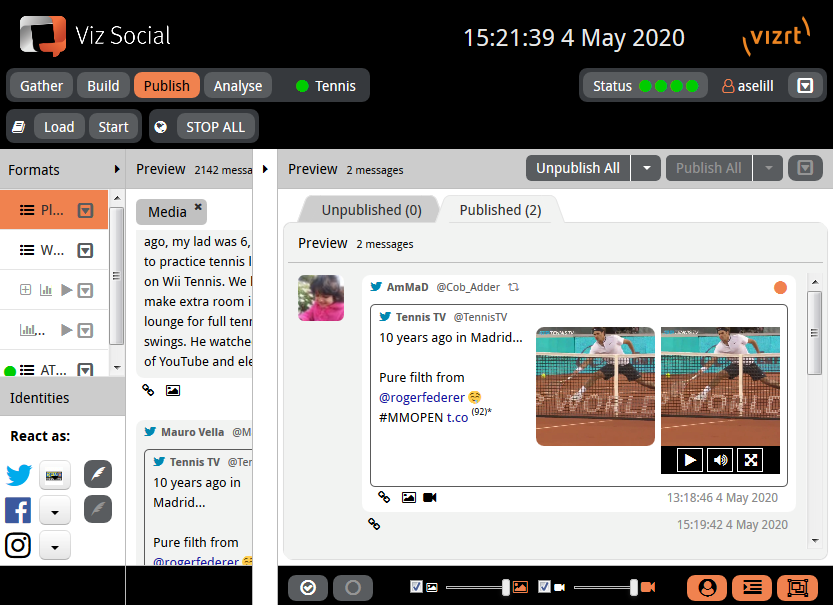Open the Instagram identity dropdown

pyautogui.click(x=55, y=546)
